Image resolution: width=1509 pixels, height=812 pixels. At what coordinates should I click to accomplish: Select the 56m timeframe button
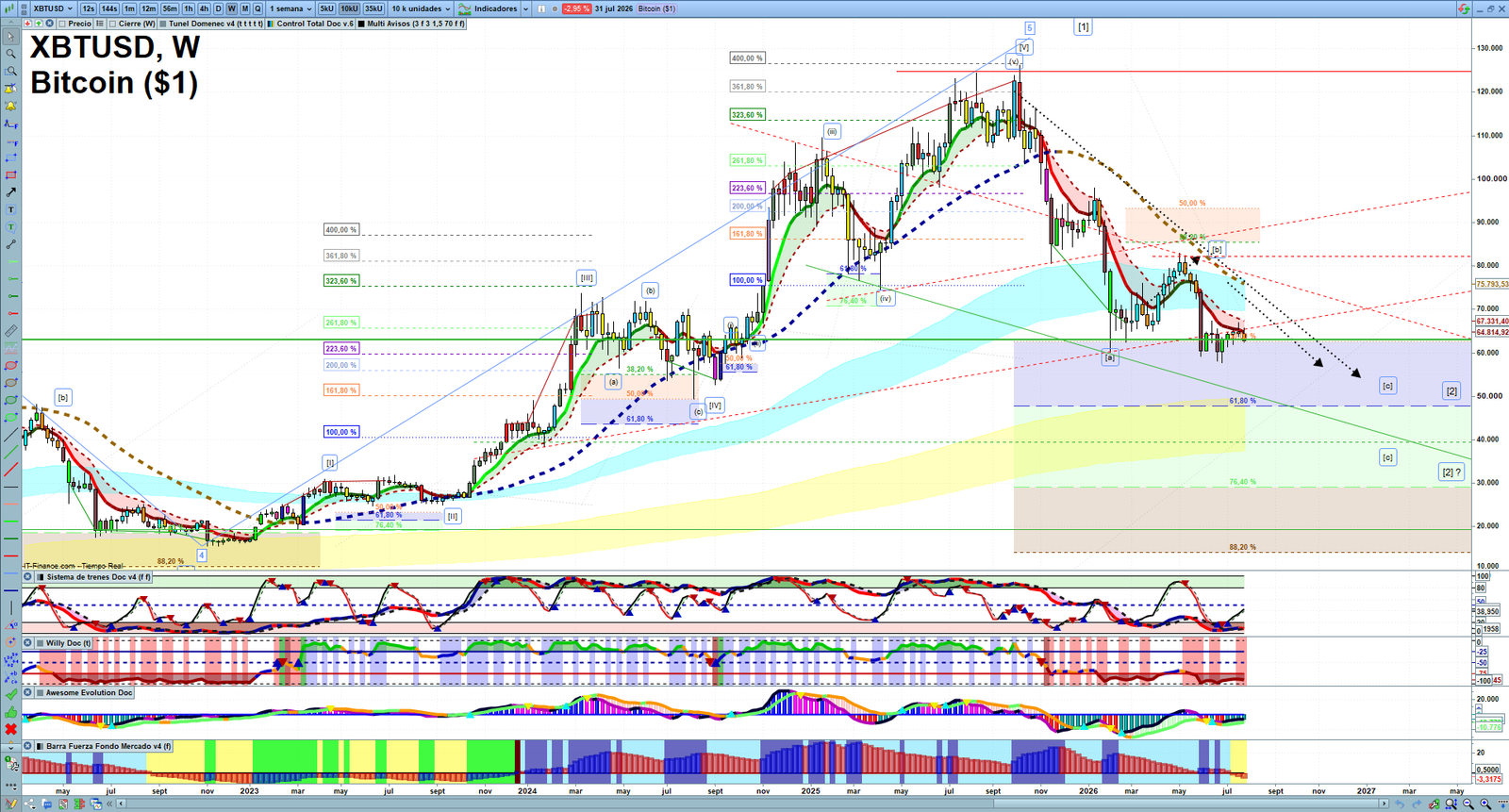click(170, 8)
